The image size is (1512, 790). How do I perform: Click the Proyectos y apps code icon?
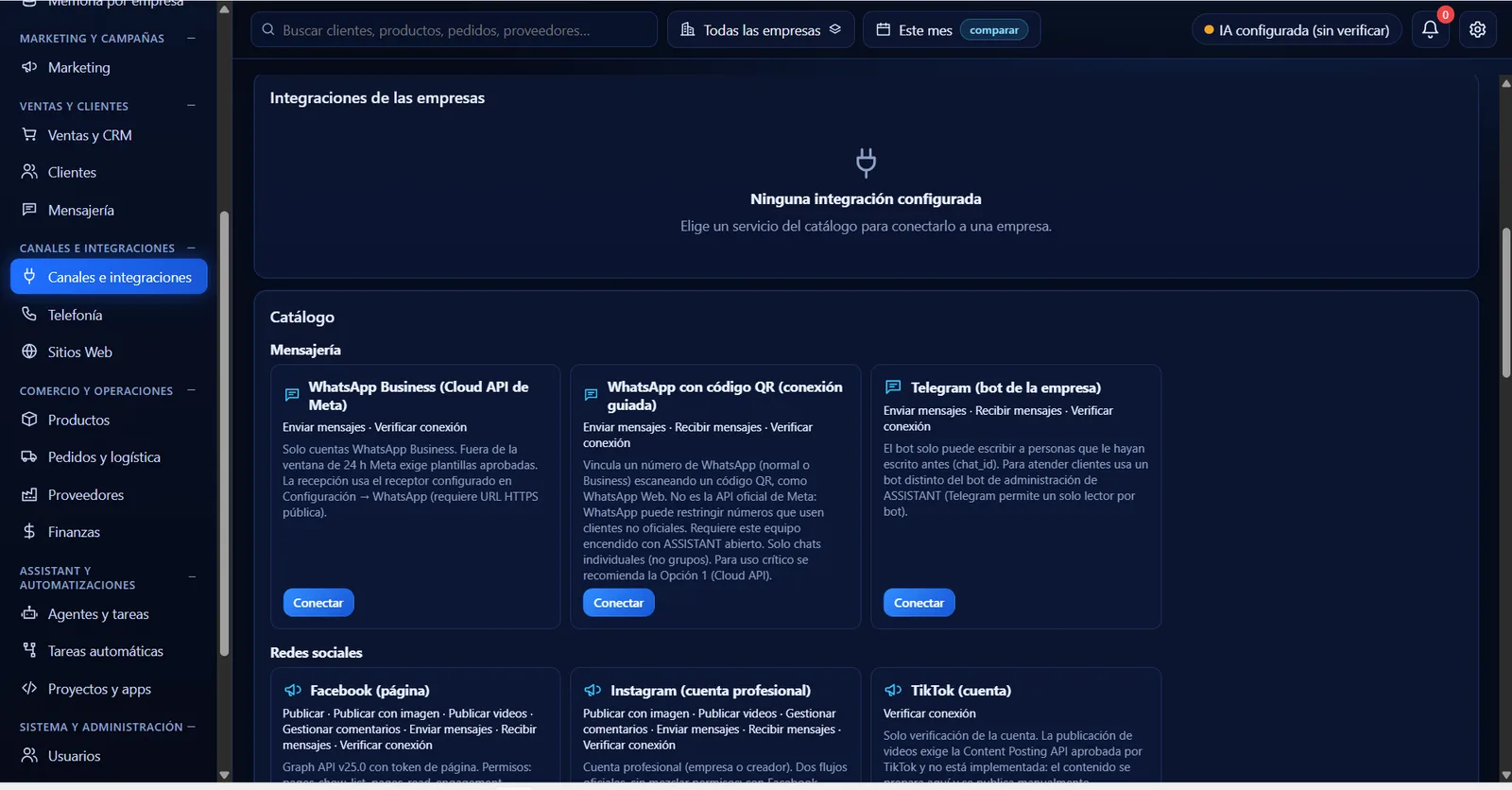[x=29, y=688]
